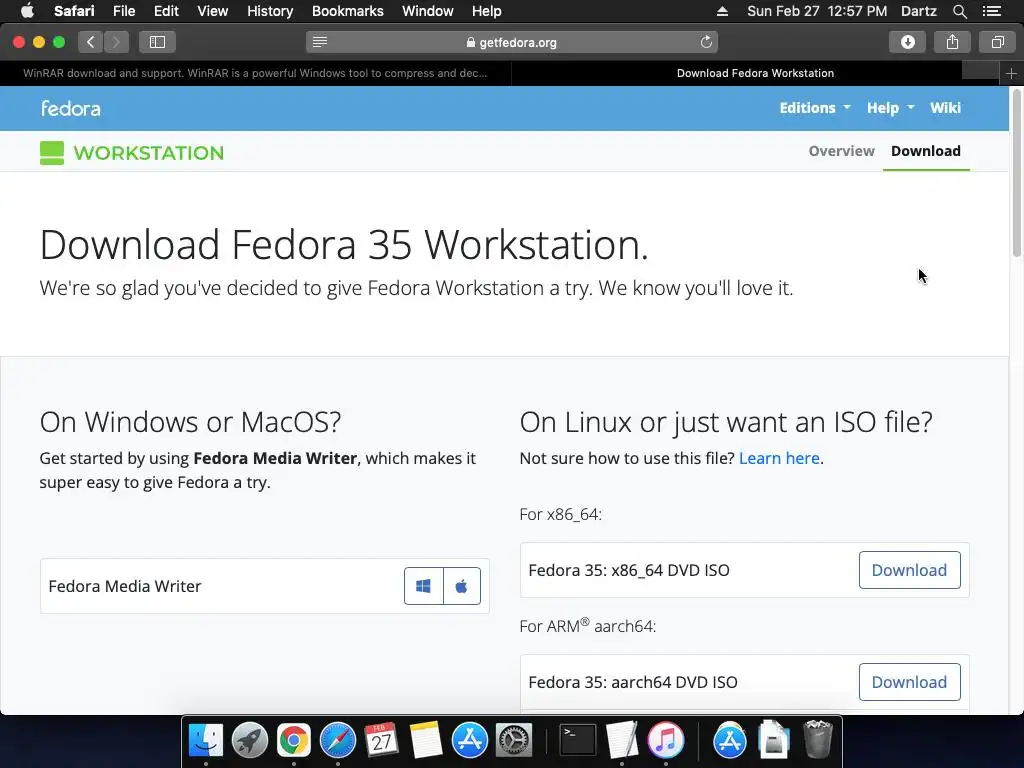Screen dimensions: 1024x768
Task: Open Calendar from the Dock
Action: [x=381, y=741]
